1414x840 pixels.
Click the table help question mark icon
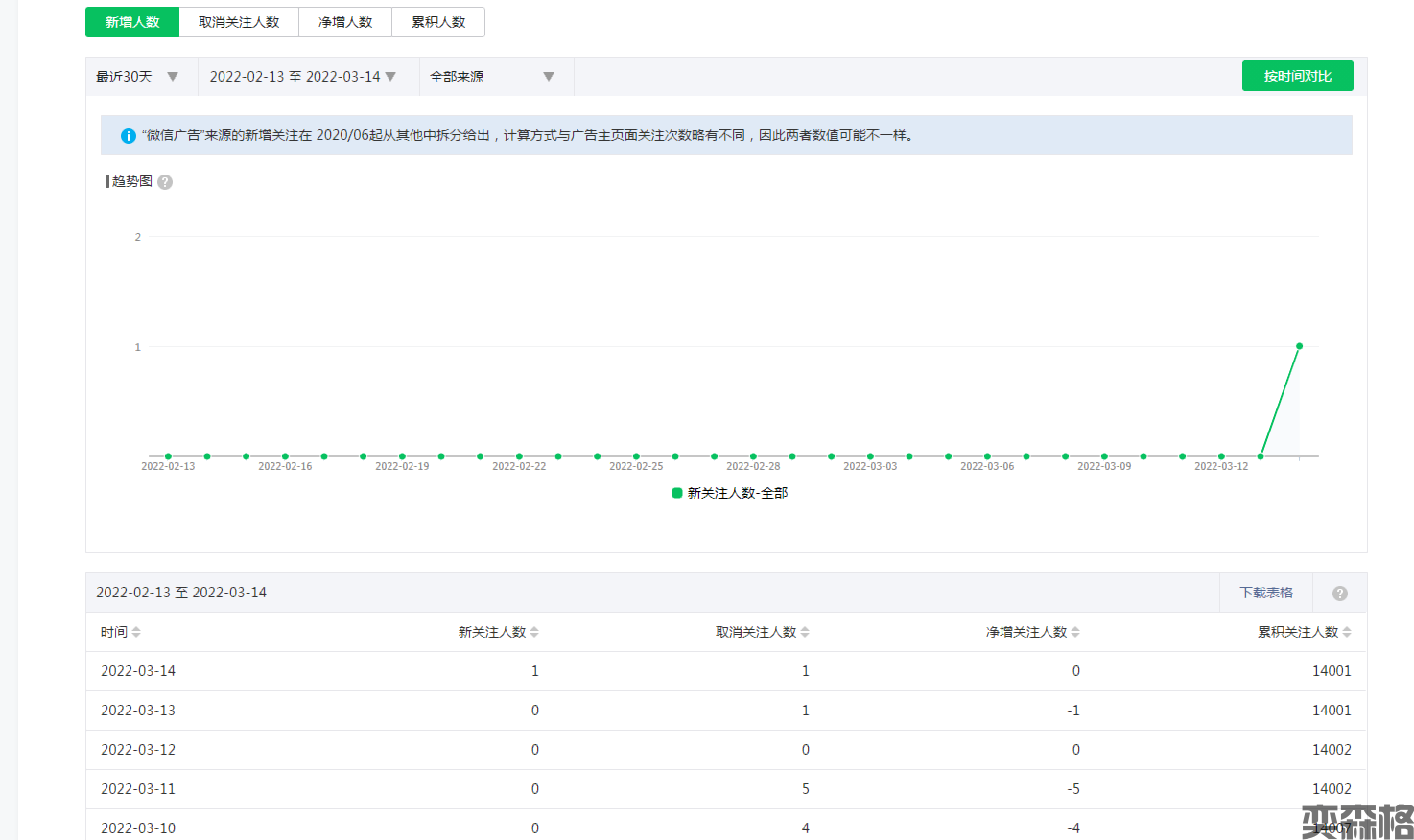1339,594
